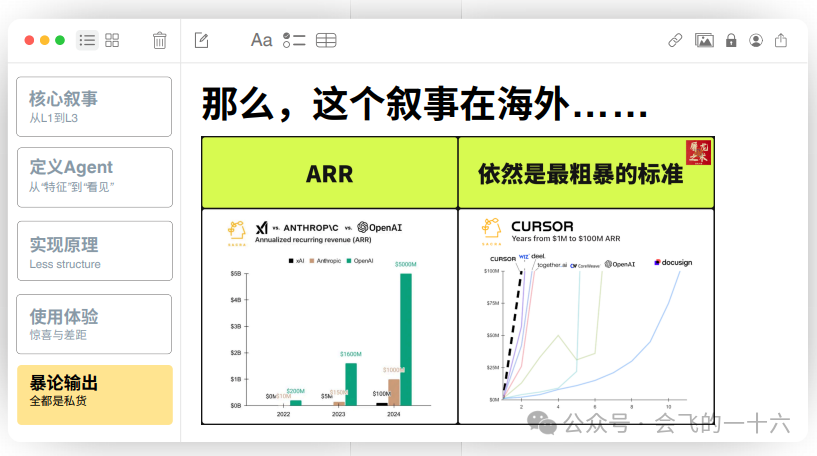Create a new note with compose icon

(202, 40)
